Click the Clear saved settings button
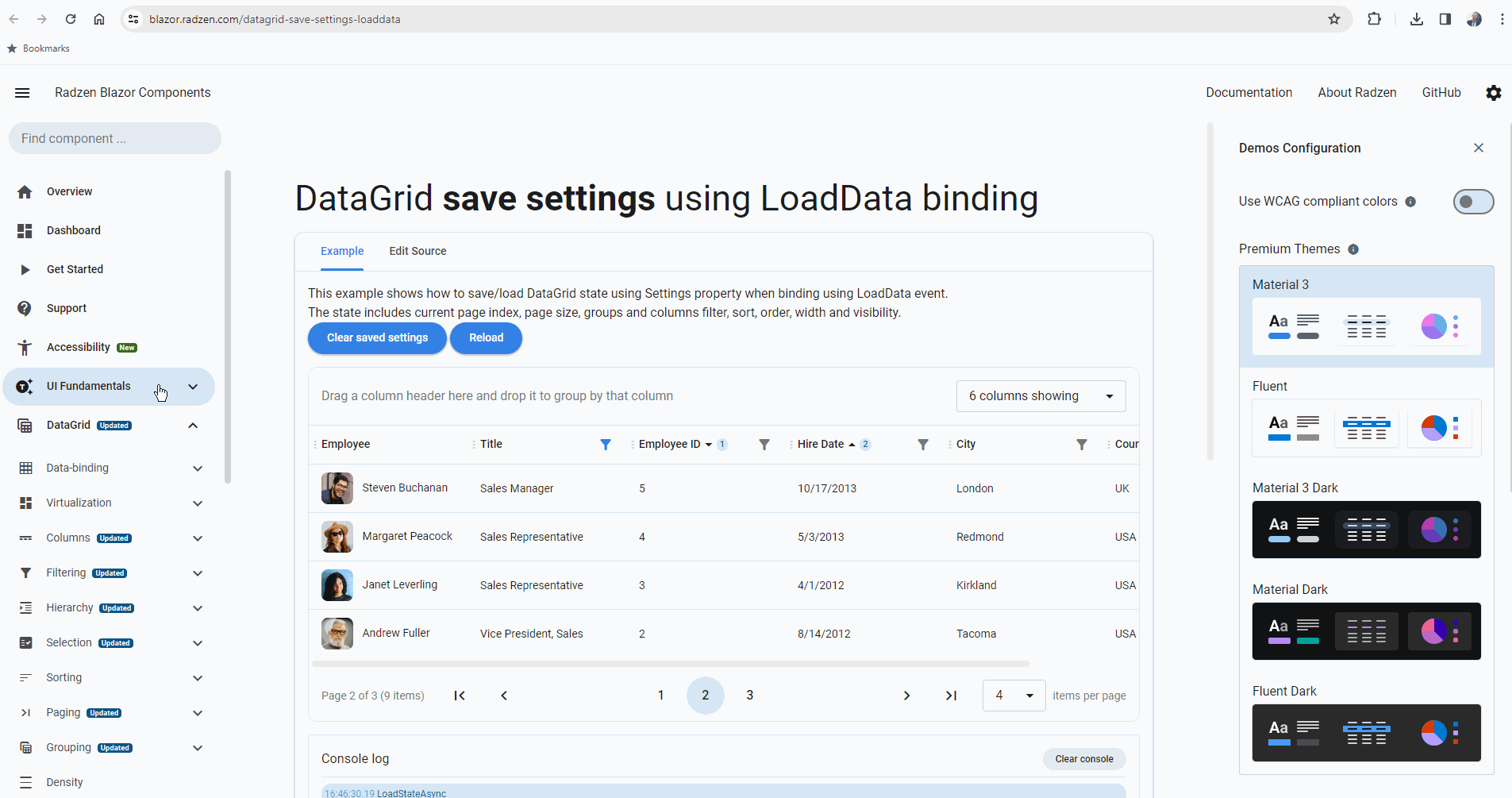Screen dimensions: 1512x798 [377, 338]
